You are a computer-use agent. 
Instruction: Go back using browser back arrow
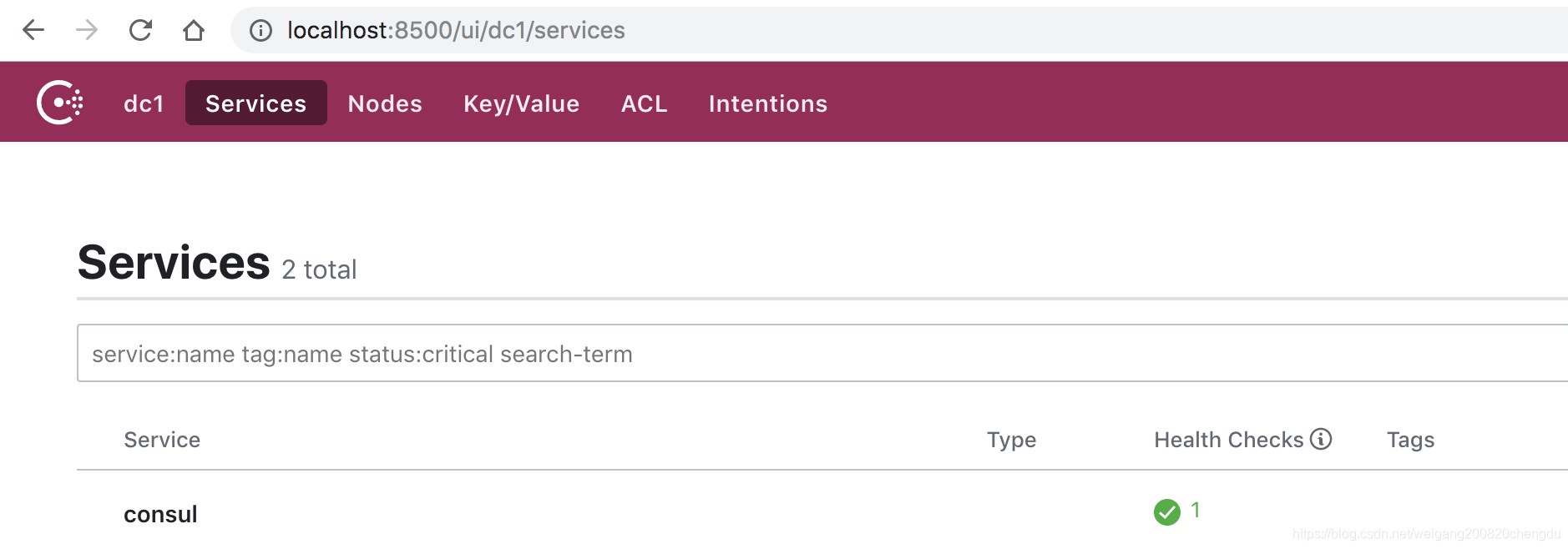(x=33, y=31)
